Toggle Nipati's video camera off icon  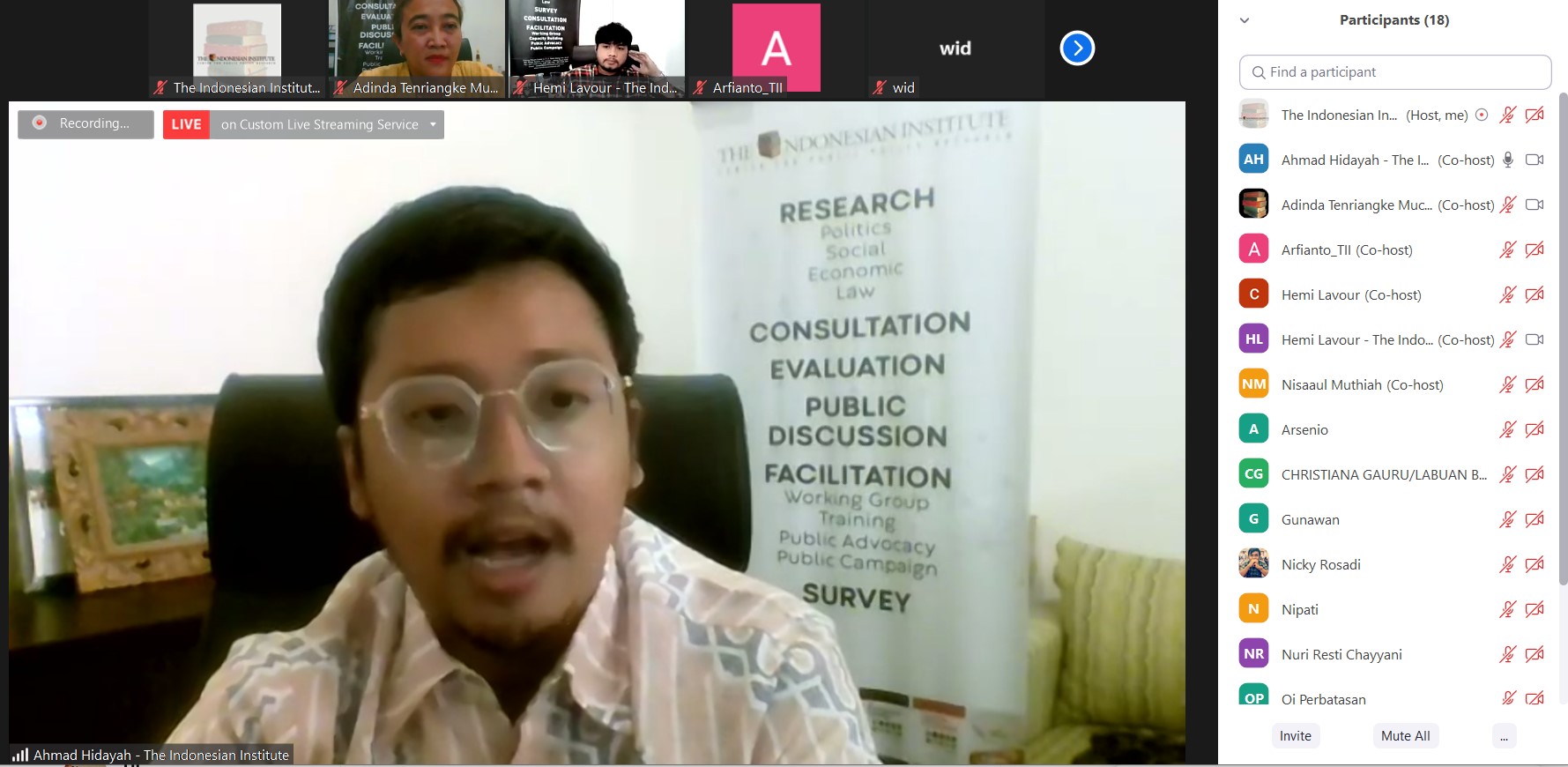[x=1535, y=609]
